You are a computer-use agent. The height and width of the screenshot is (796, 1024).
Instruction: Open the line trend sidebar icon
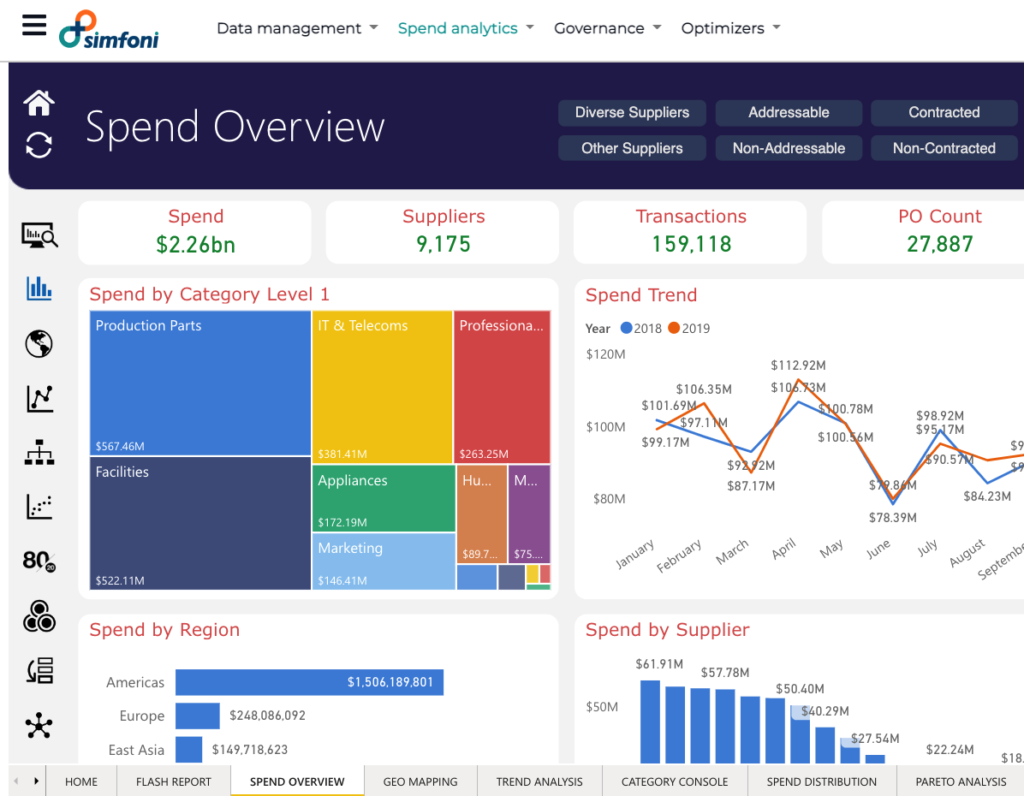click(39, 399)
